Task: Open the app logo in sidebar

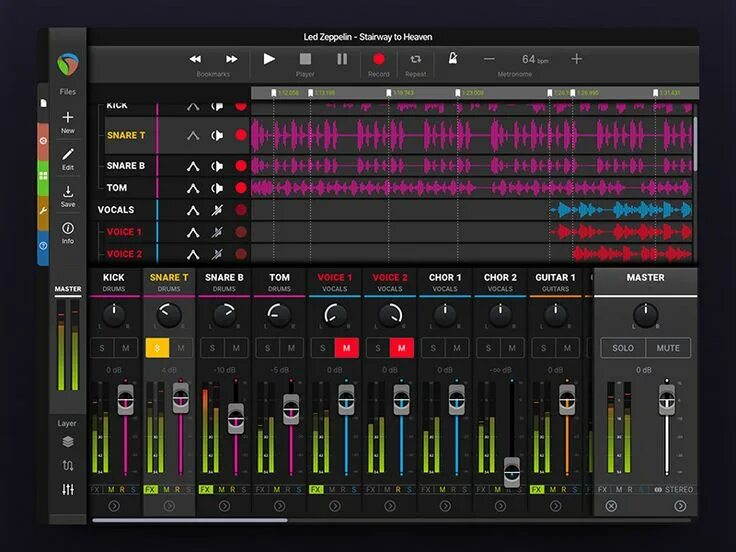Action: [x=68, y=64]
